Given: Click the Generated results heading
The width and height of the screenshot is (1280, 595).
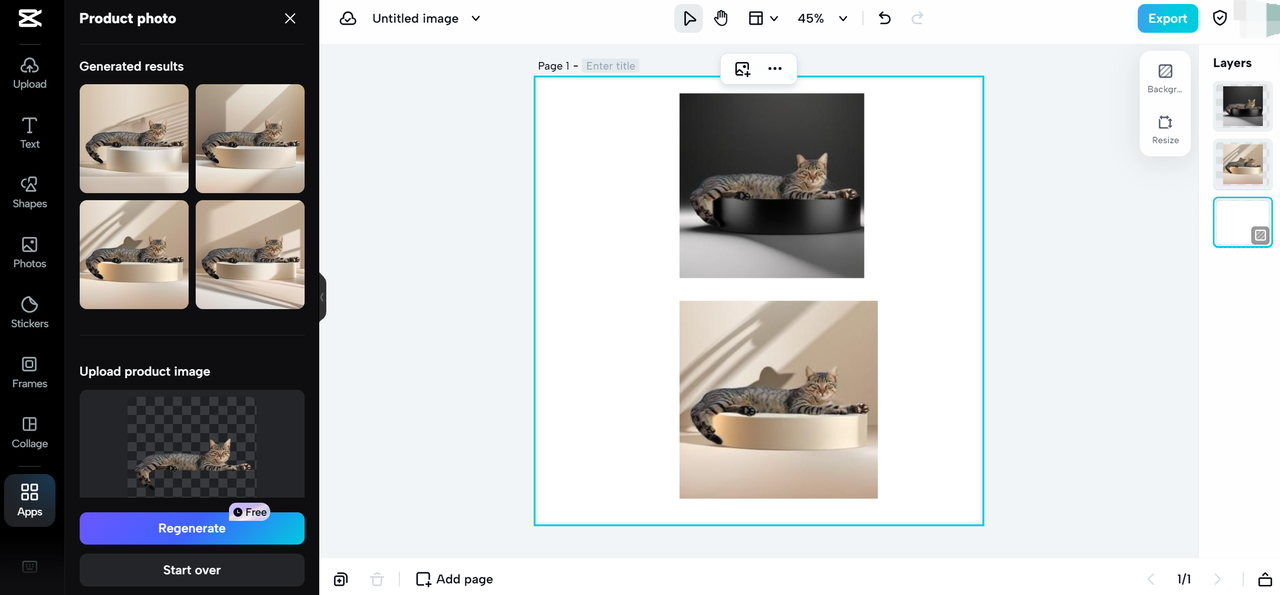Looking at the screenshot, I should click(132, 66).
